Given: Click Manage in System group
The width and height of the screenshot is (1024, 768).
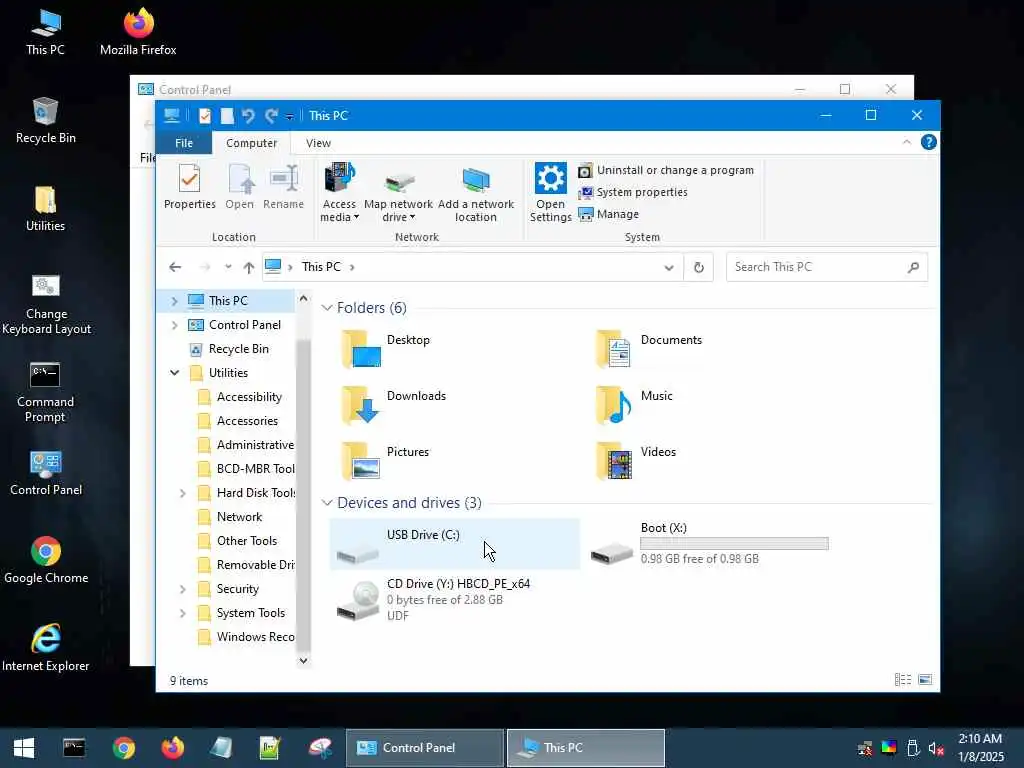Looking at the screenshot, I should click(609, 214).
